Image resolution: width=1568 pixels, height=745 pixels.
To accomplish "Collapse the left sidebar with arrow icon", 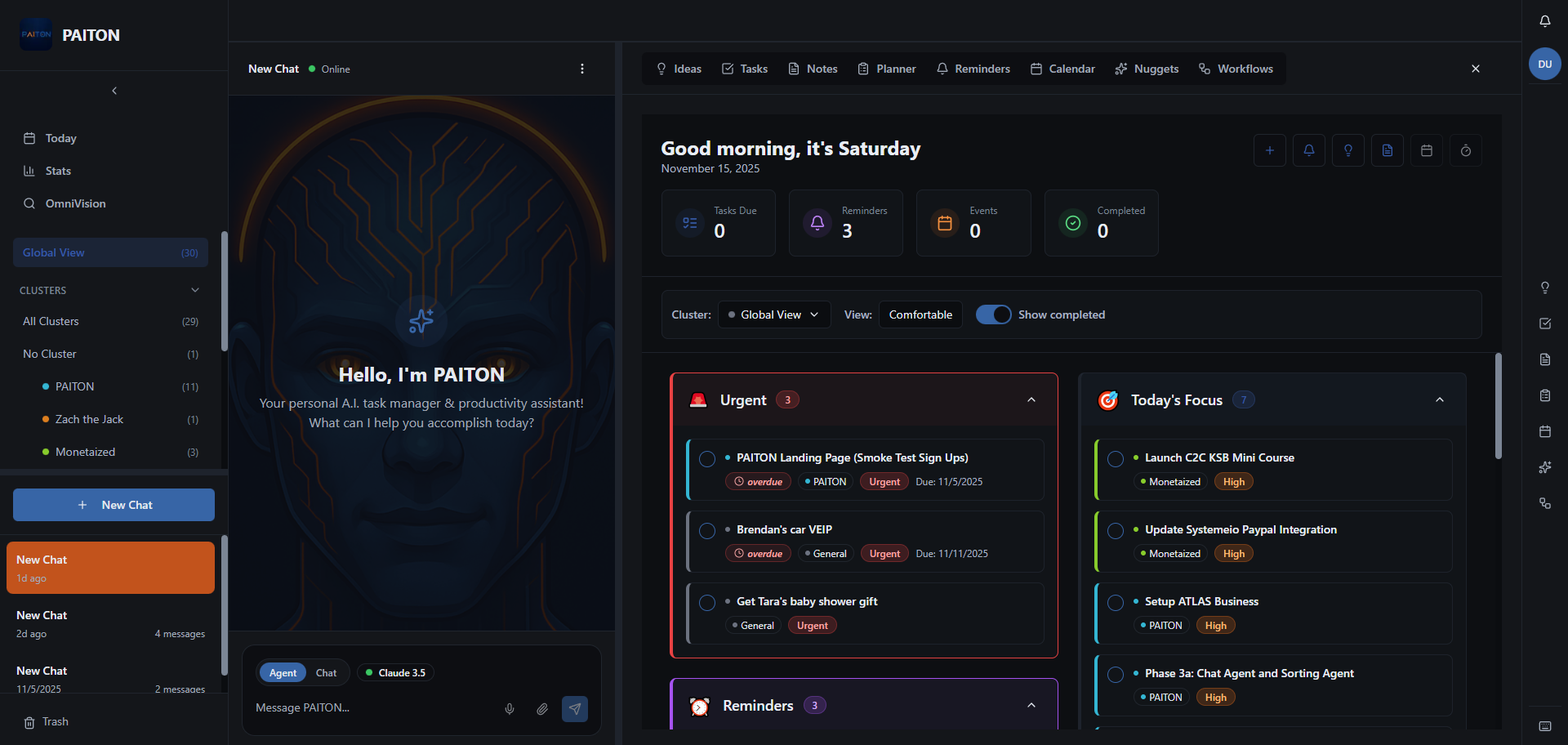I will point(114,91).
